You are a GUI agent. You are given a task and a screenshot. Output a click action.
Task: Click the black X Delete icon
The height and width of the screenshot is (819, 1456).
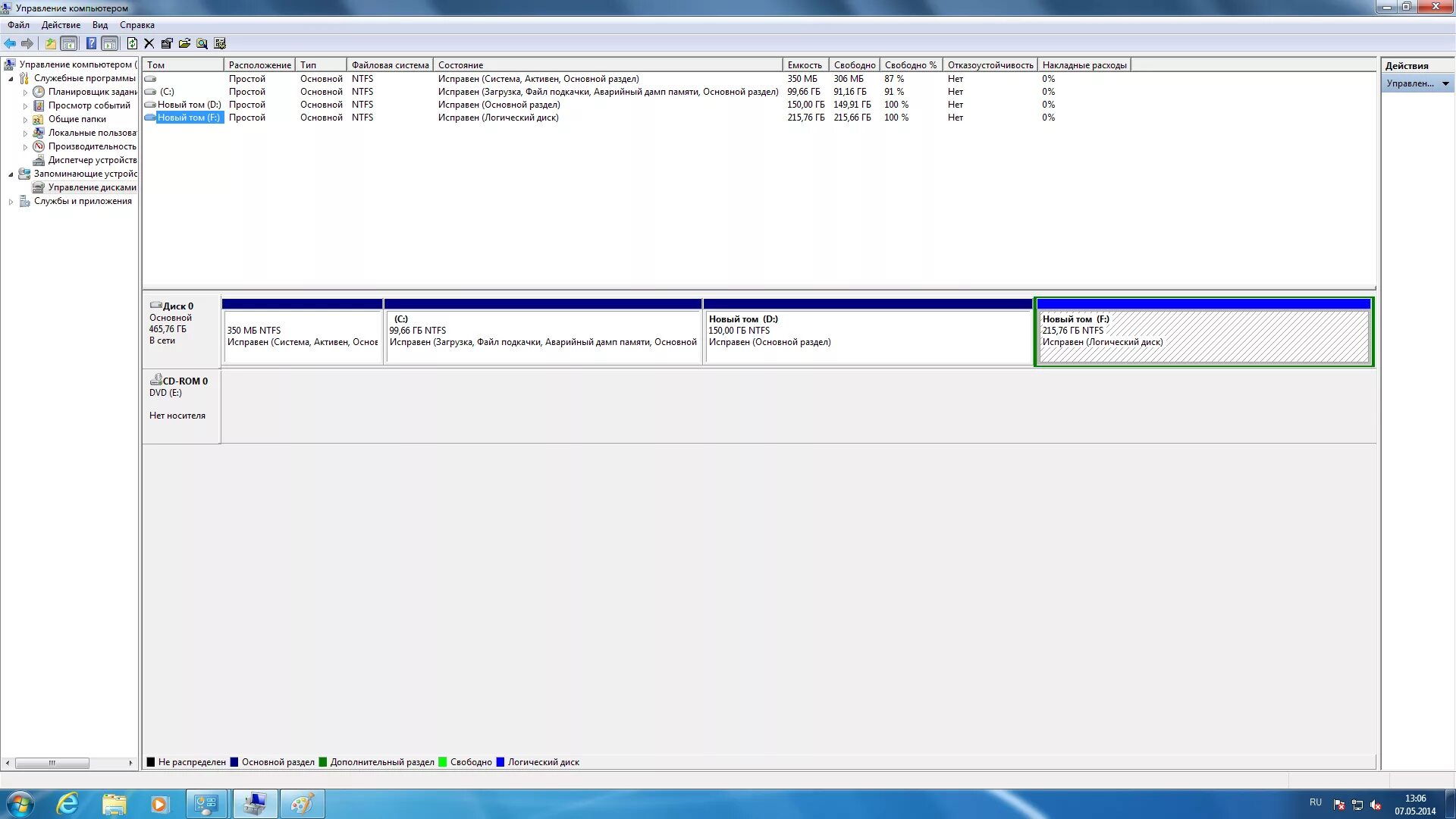tap(149, 43)
